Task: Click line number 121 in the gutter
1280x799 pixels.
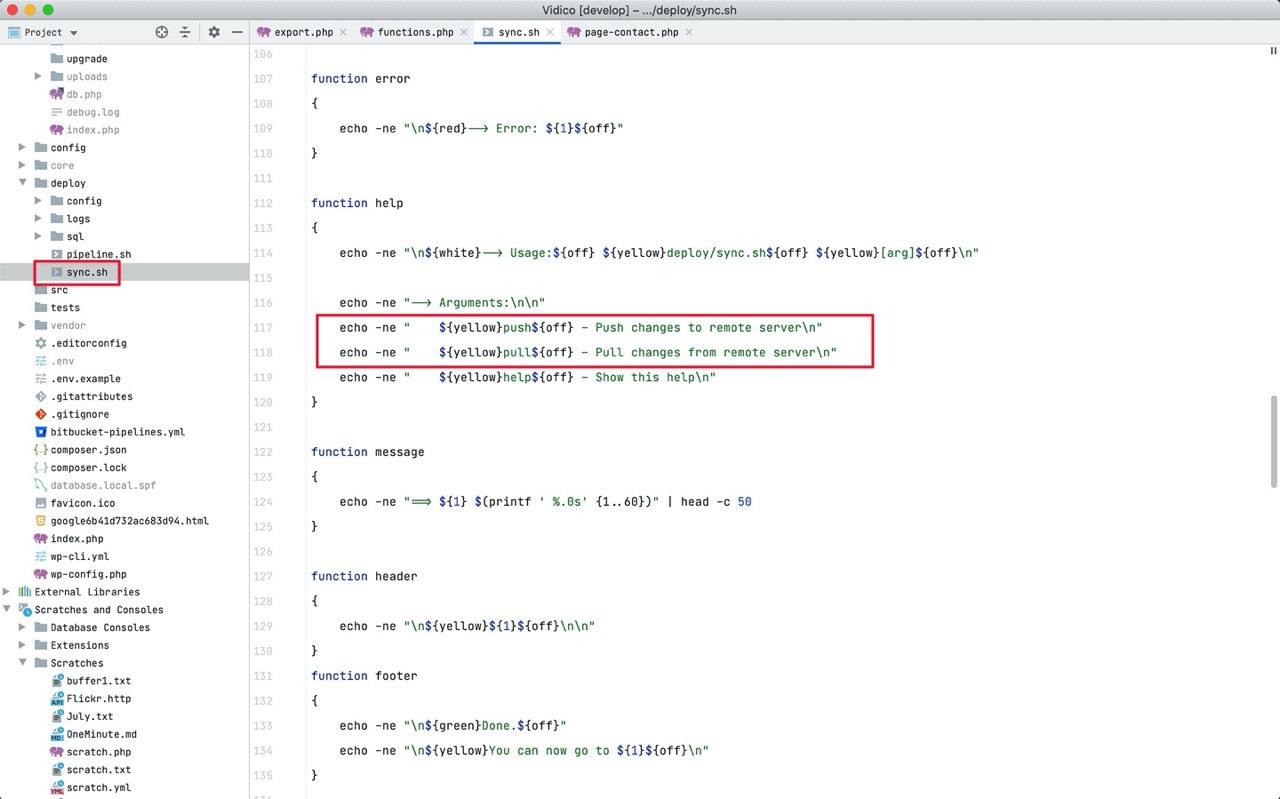Action: (263, 427)
